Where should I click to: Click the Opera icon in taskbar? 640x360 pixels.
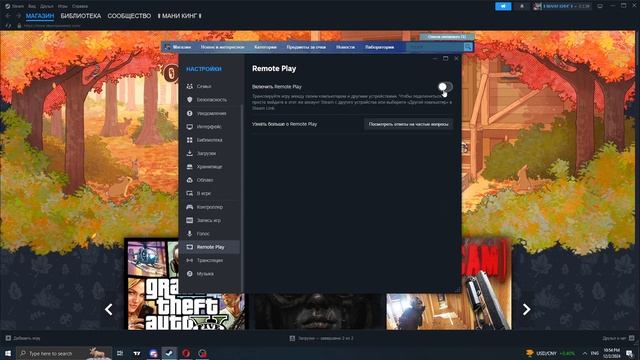pos(186,353)
